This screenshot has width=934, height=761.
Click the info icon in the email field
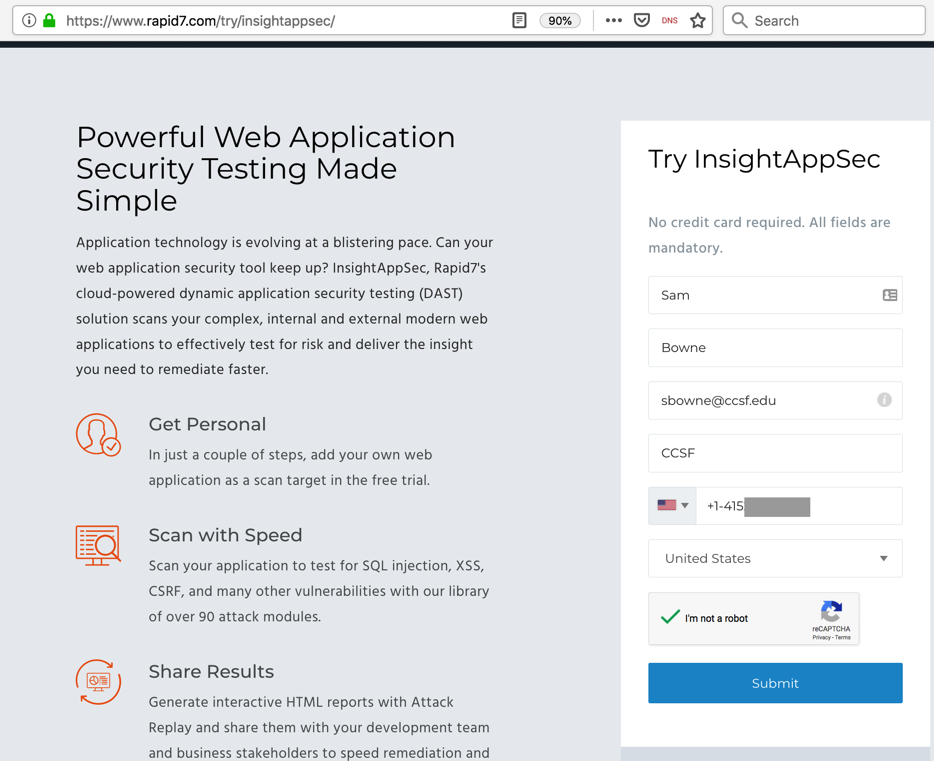click(x=884, y=400)
